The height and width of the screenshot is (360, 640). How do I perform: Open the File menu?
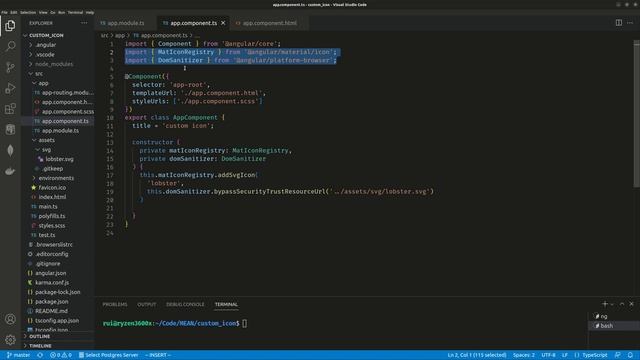[4, 13]
